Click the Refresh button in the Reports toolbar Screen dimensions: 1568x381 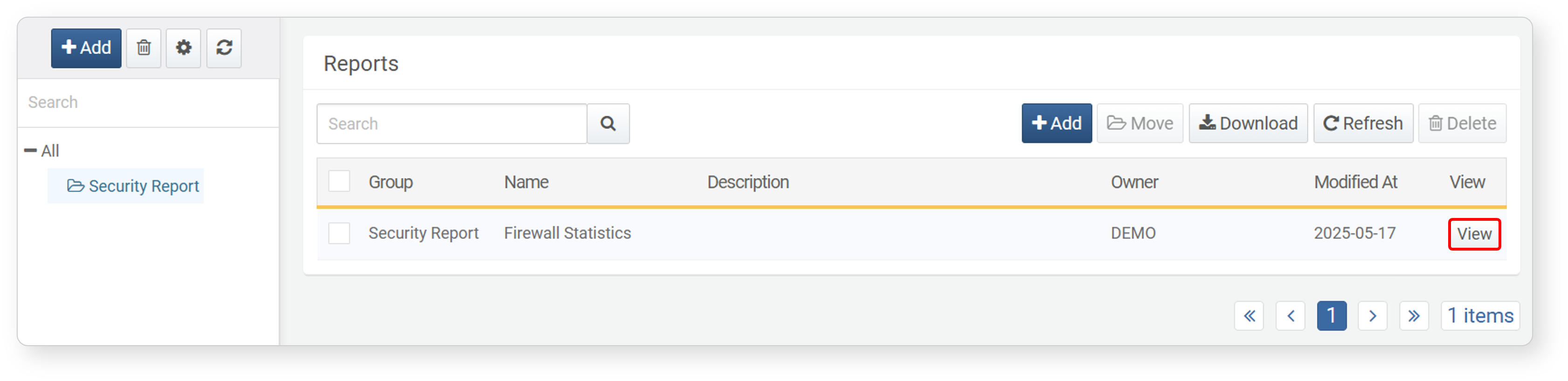[1363, 124]
